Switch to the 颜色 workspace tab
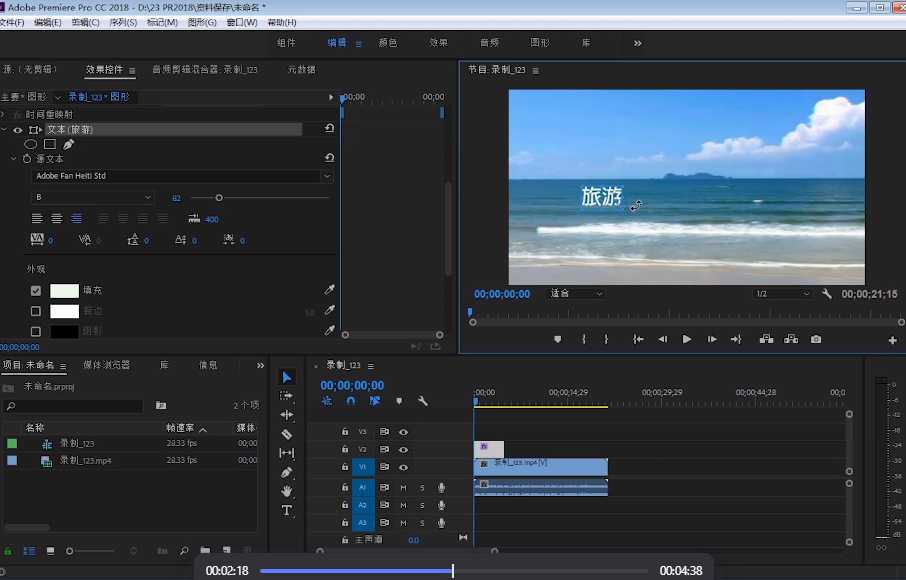 [x=387, y=43]
